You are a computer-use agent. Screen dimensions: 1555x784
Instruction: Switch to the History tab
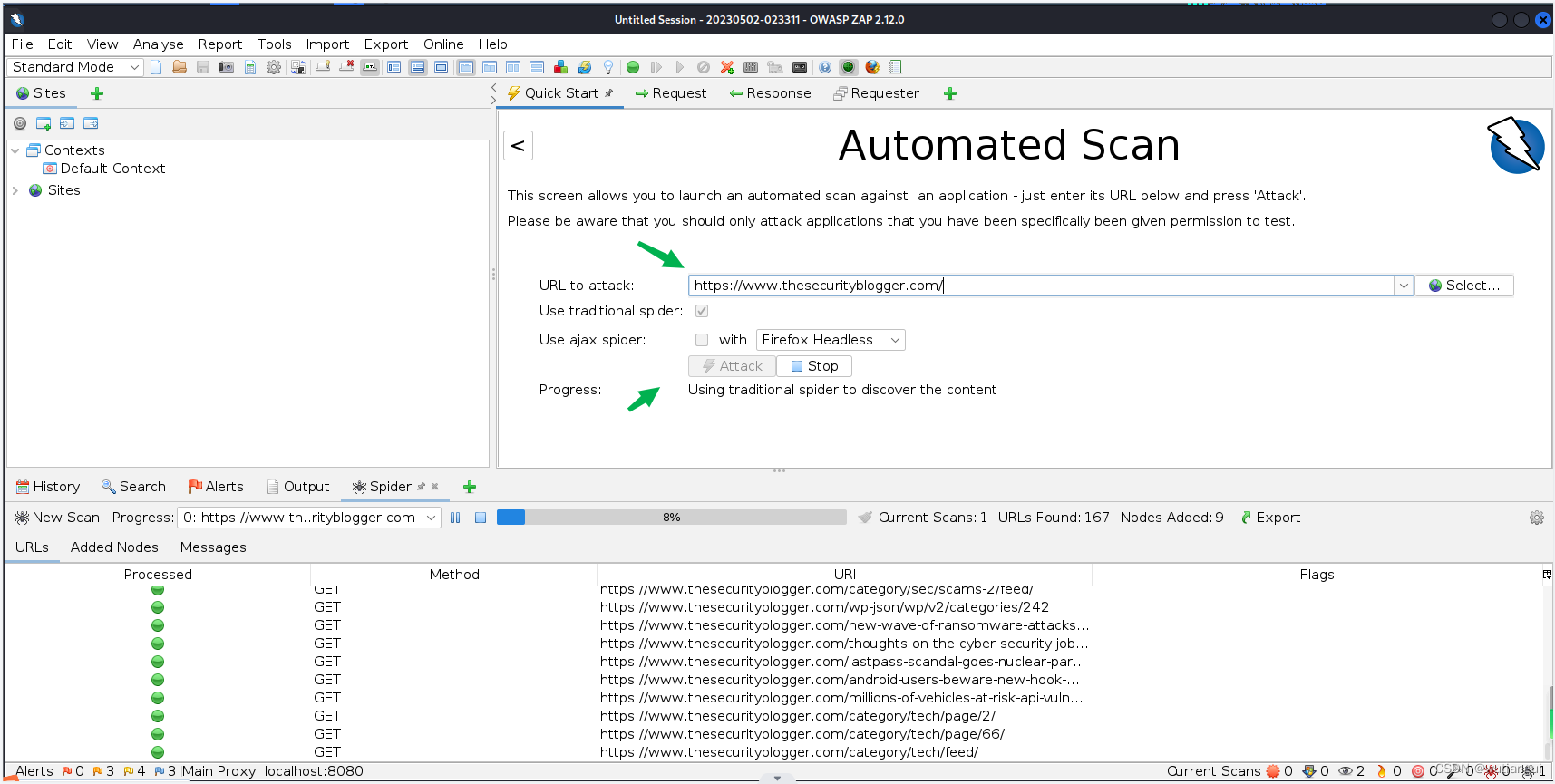[48, 487]
